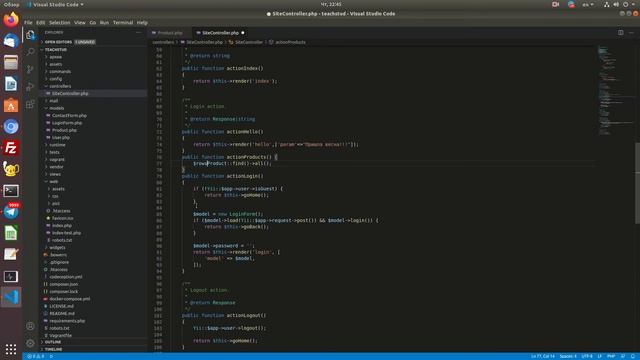Open the View menu

[x=80, y=23]
